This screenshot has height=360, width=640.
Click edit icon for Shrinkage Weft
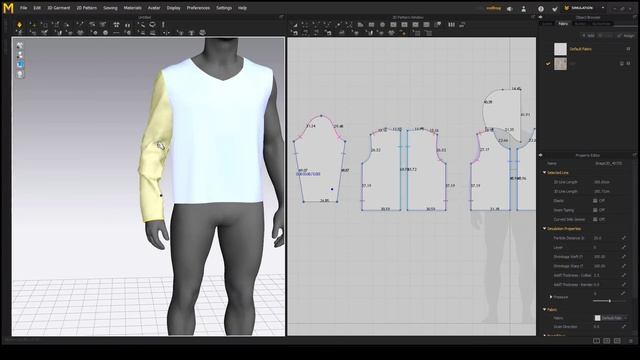(x=624, y=257)
